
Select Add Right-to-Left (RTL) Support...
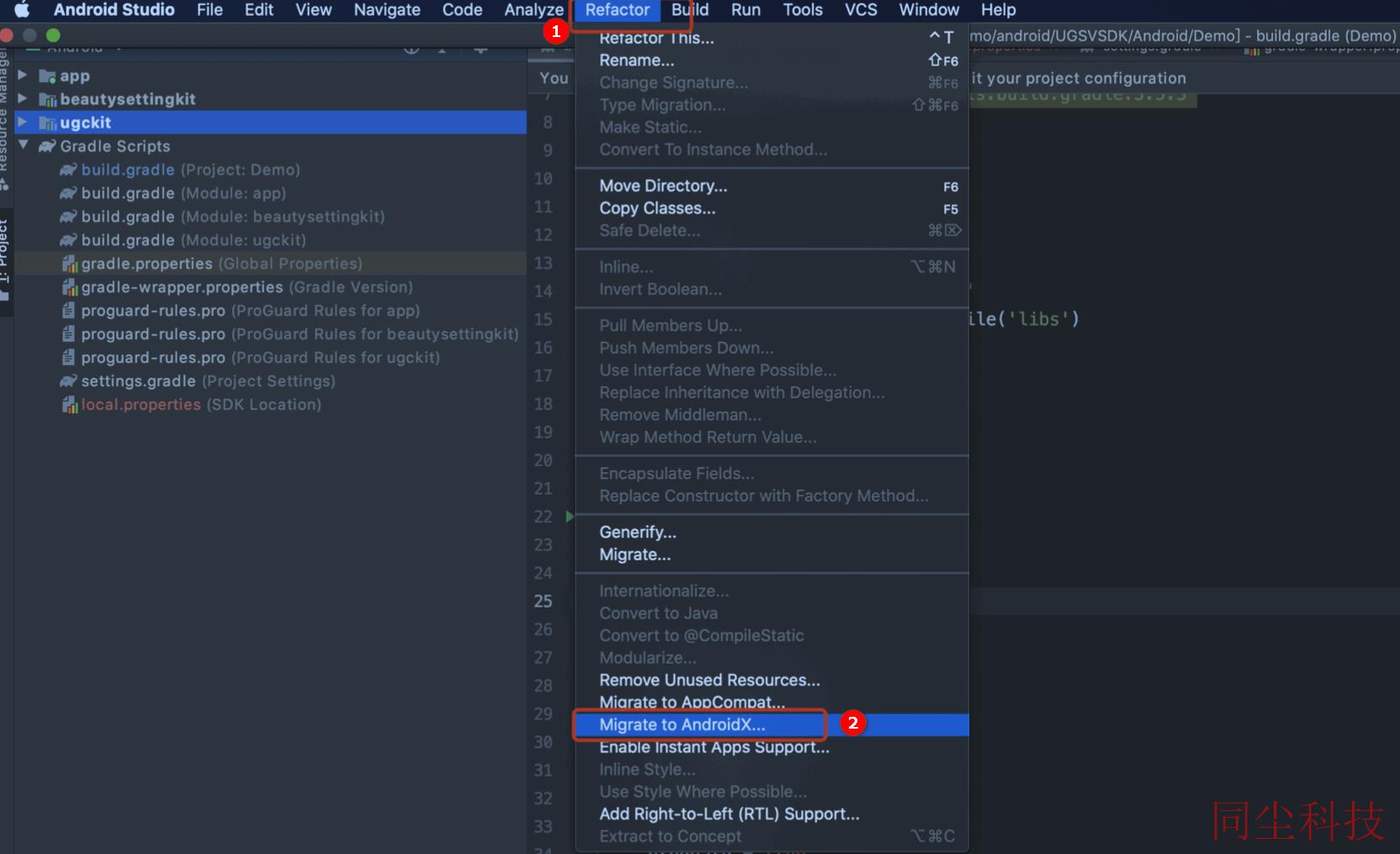pos(772,814)
